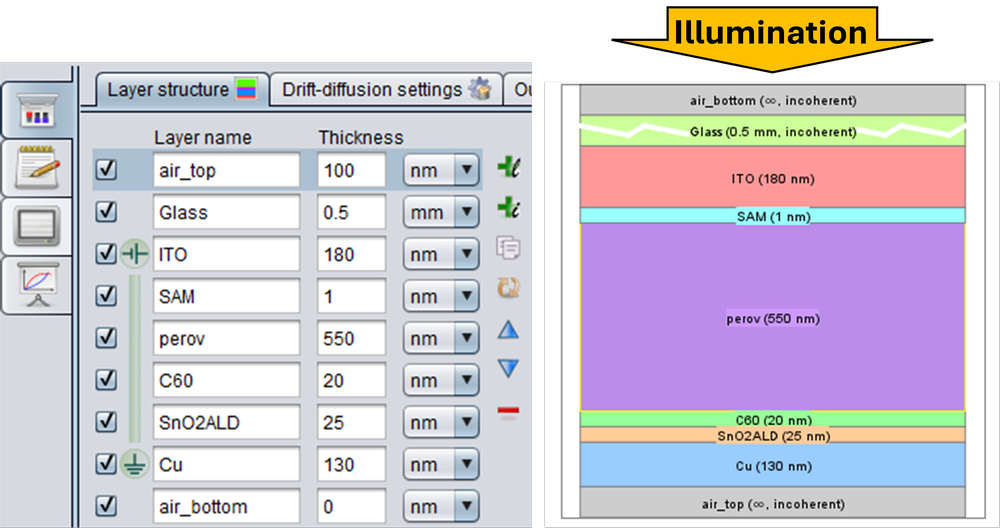Viewport: 1000px width, 528px height.
Task: Click the Cu thickness field showing 130
Action: coord(351,465)
